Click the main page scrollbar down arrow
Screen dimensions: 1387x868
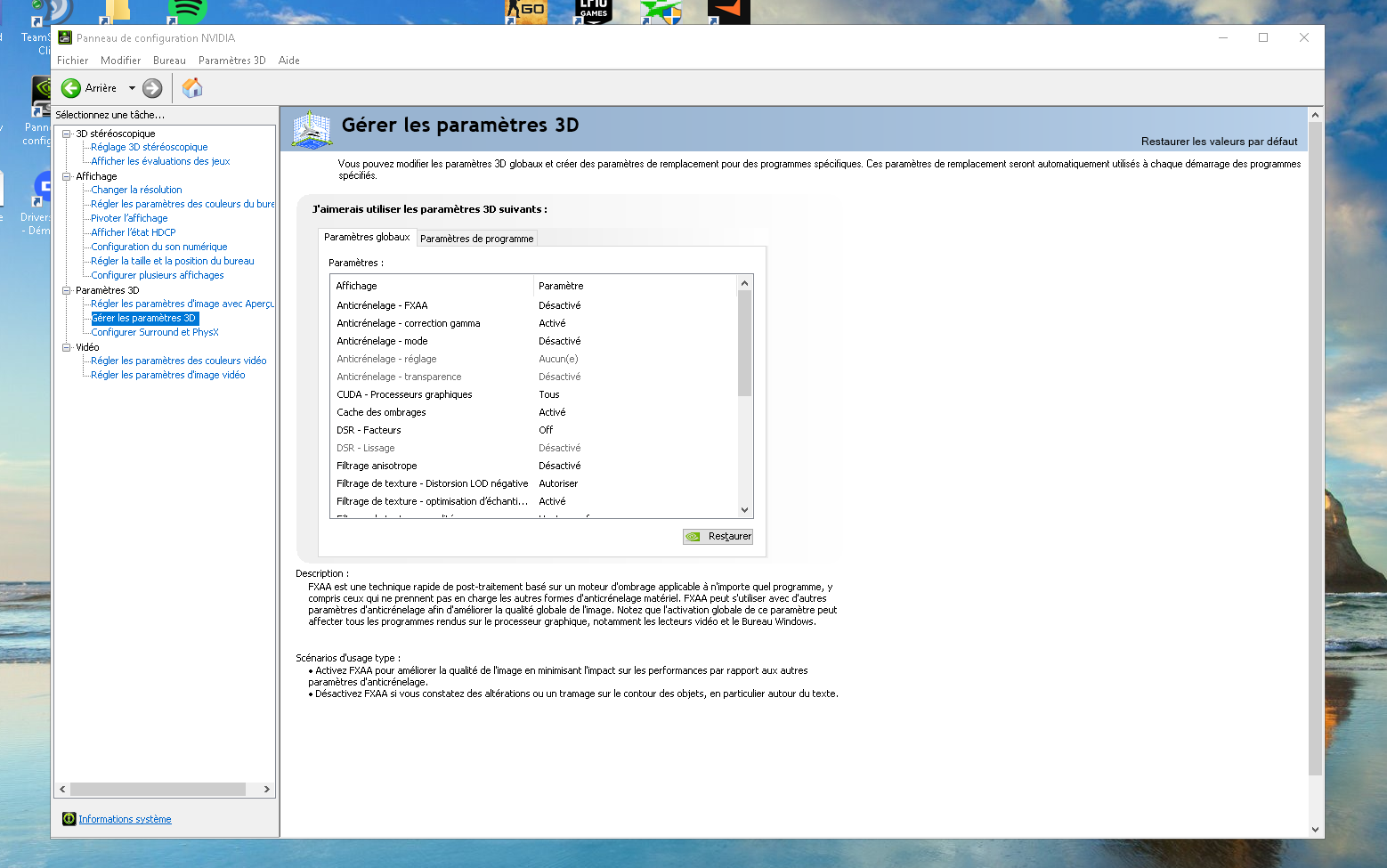tap(1315, 830)
